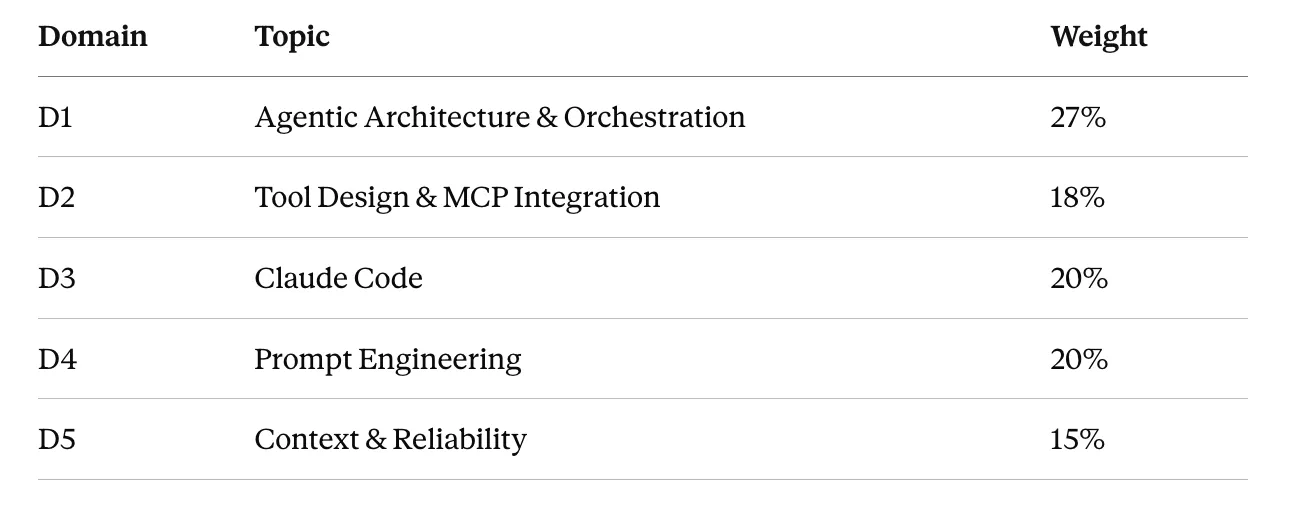Click the Topic column header
The image size is (1312, 516).
point(292,37)
